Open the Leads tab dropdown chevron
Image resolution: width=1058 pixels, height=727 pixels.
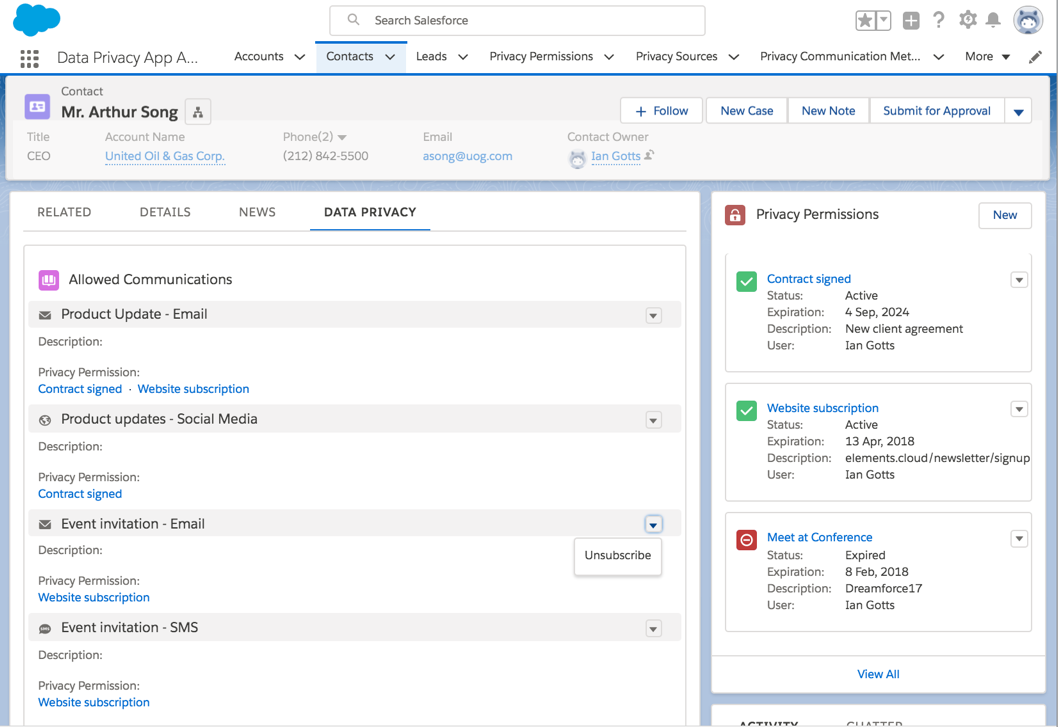(463, 57)
